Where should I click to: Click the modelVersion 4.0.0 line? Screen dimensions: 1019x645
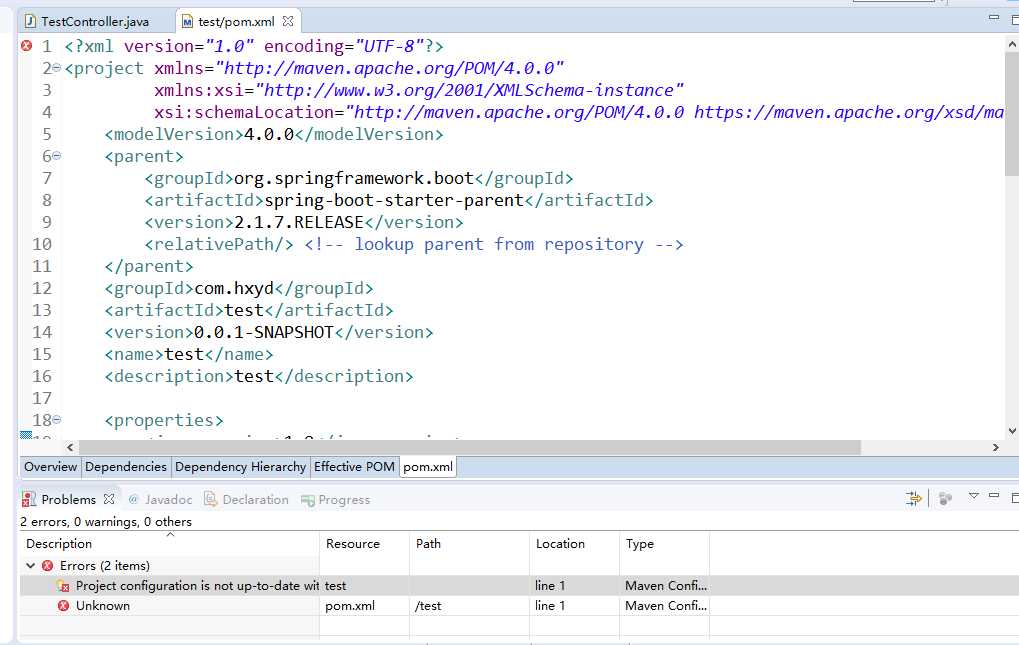[274, 134]
